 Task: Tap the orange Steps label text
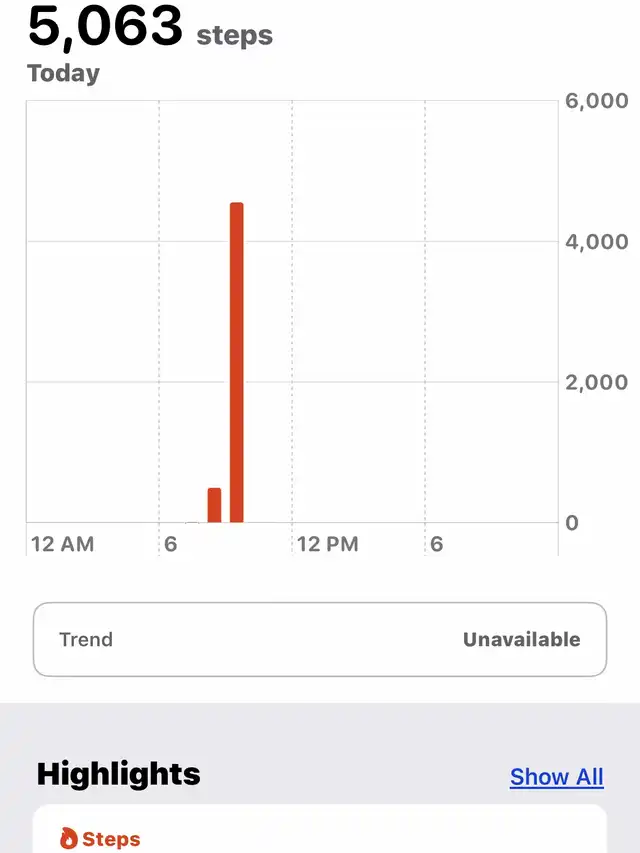111,839
